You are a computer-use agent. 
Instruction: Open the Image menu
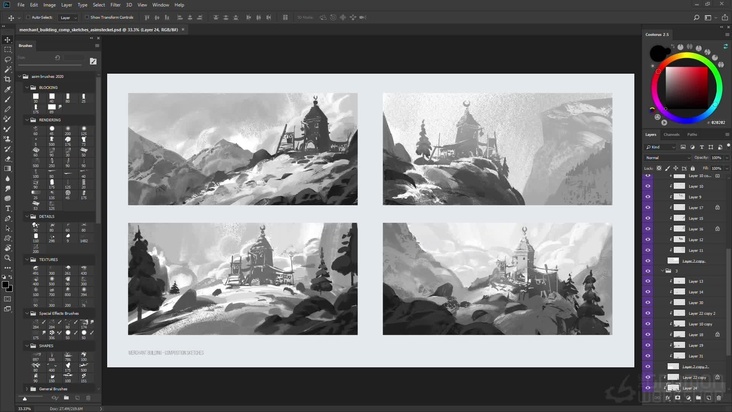(x=49, y=5)
